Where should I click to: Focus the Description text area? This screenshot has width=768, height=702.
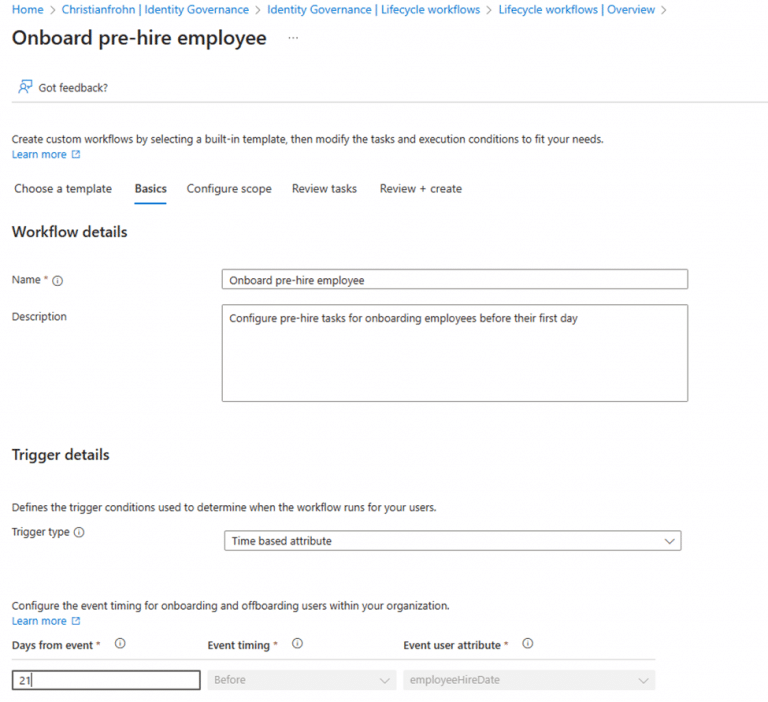point(454,352)
